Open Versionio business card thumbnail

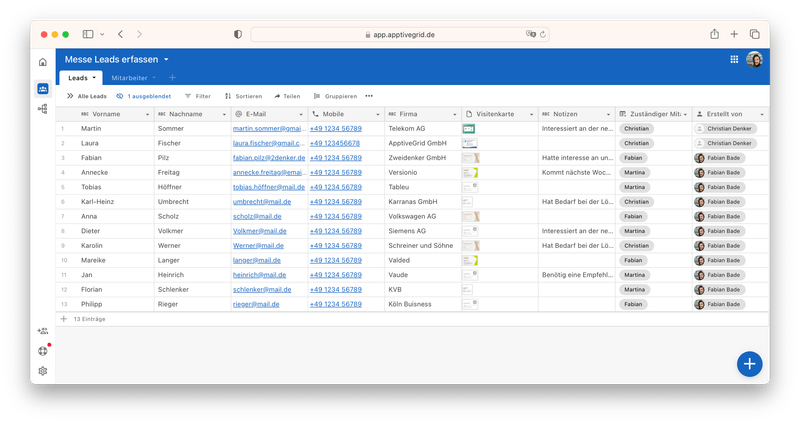pos(470,172)
